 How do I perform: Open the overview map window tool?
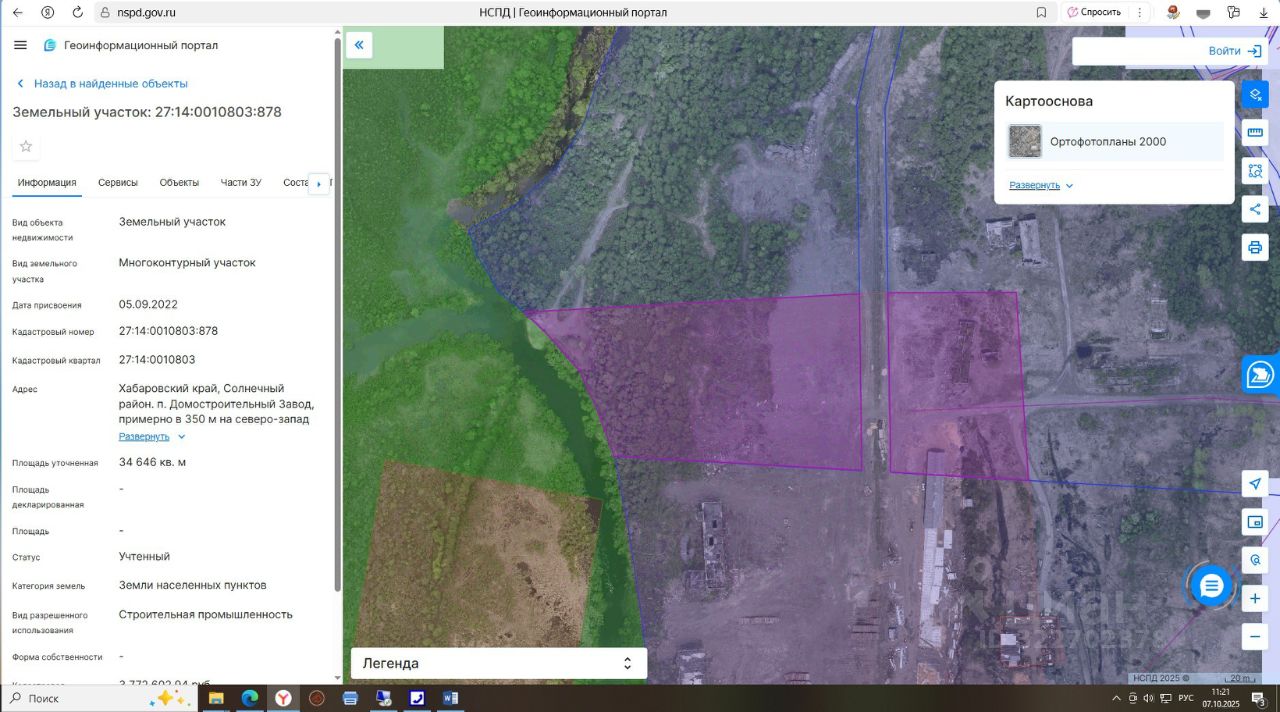point(1255,522)
